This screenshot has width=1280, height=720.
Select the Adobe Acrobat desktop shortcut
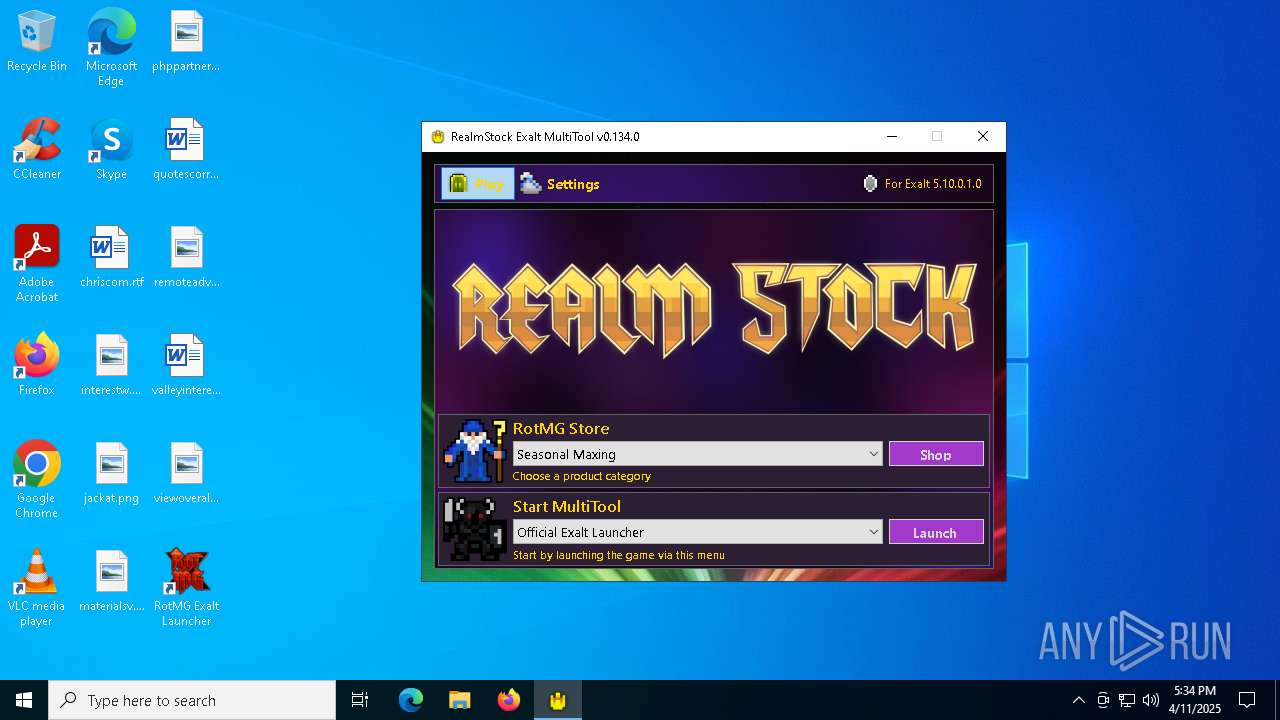pos(37,264)
